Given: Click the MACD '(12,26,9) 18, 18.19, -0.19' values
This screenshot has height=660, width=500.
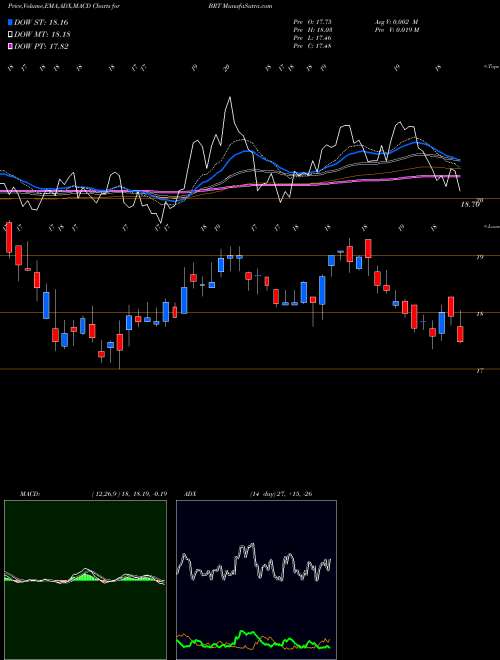Looking at the screenshot, I should [x=129, y=494].
